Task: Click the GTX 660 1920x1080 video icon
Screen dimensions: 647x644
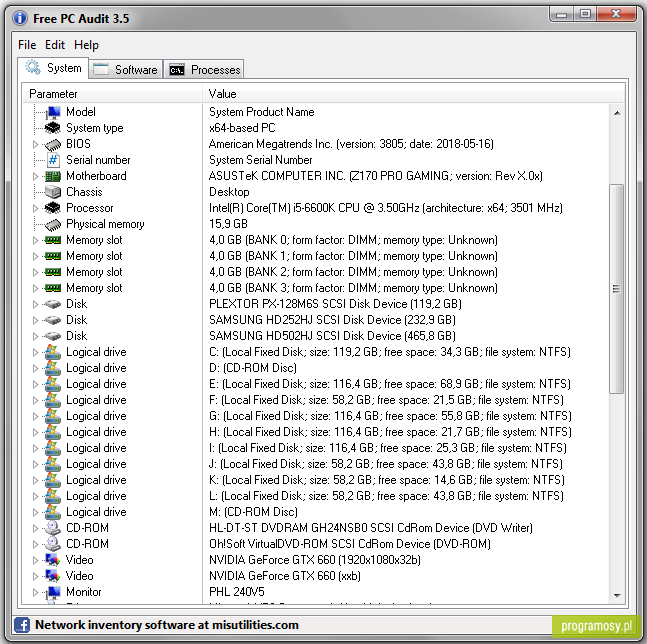Action: (53, 560)
